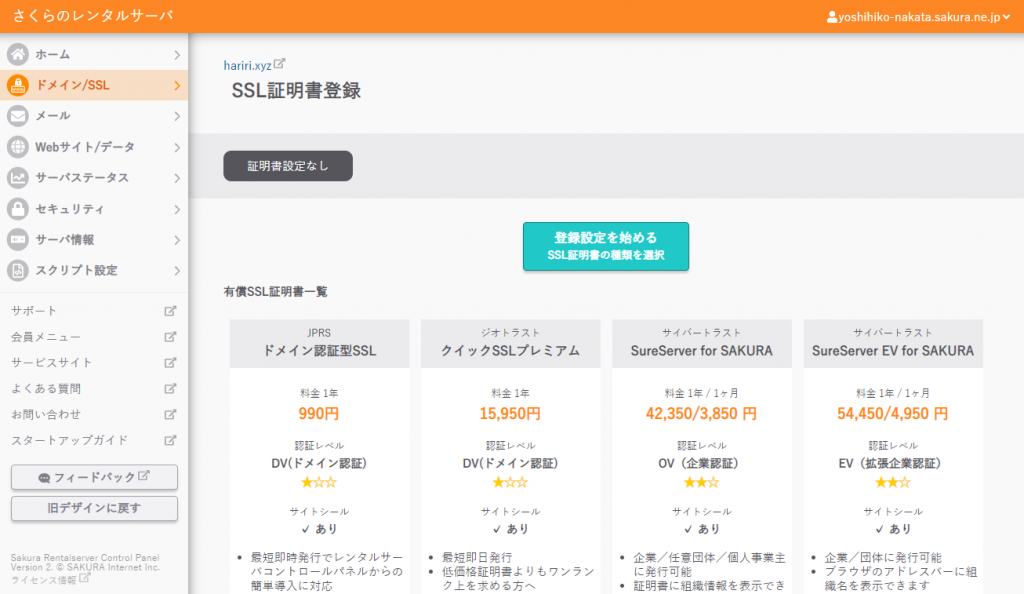Open the サポート link
Image resolution: width=1024 pixels, height=594 pixels.
34,311
